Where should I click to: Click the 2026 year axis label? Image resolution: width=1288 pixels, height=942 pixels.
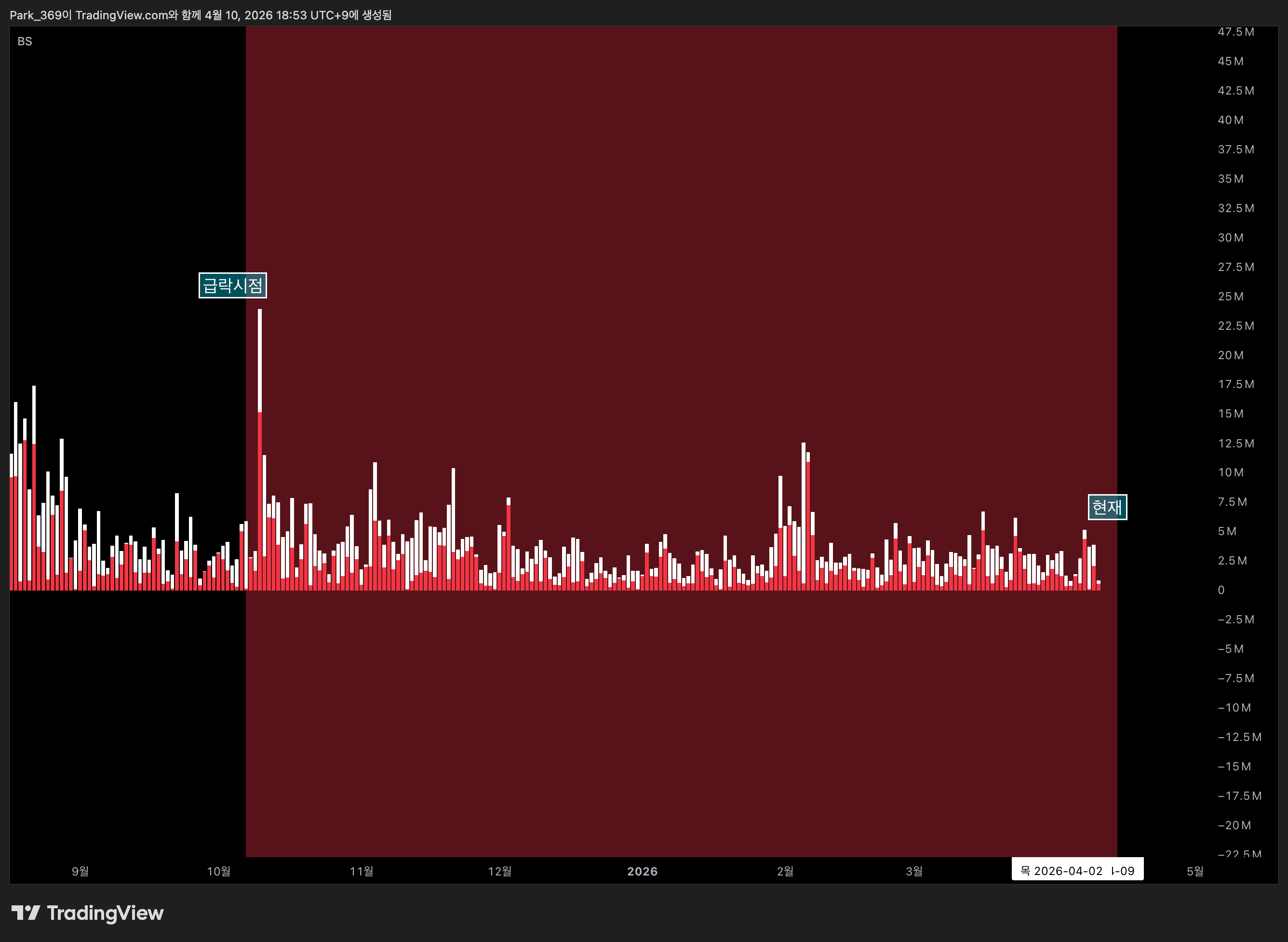click(643, 871)
